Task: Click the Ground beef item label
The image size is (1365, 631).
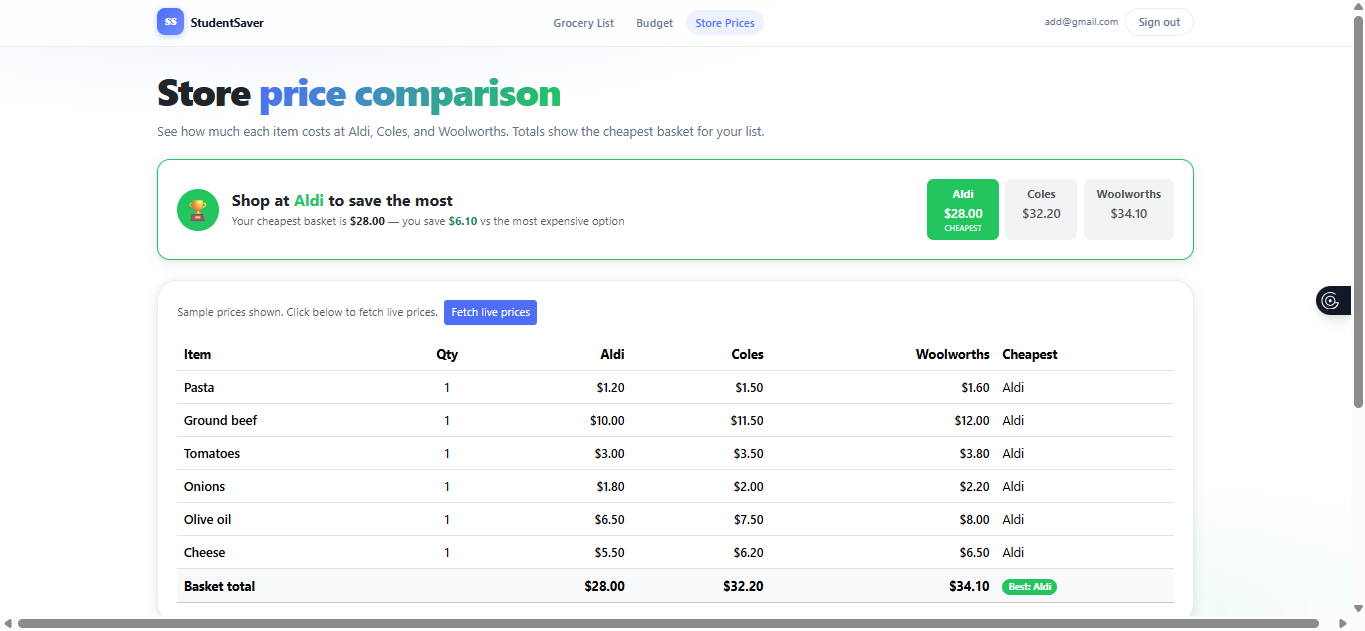Action: (x=220, y=421)
